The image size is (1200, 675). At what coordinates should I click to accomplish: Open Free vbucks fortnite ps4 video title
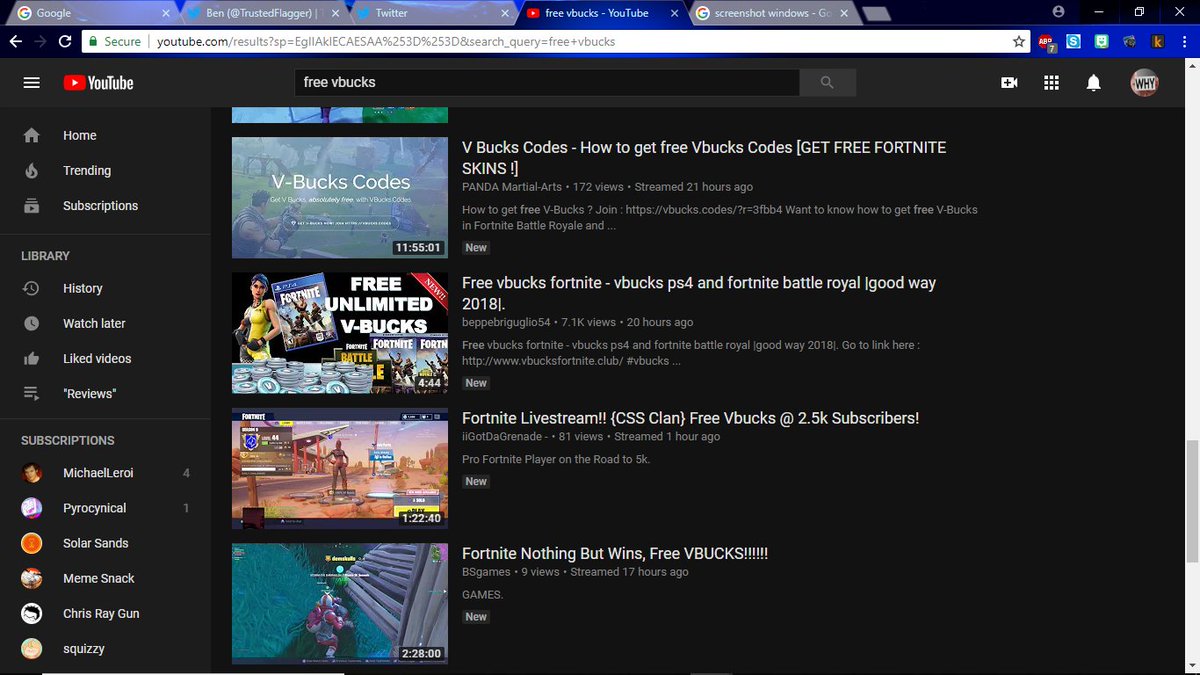699,293
